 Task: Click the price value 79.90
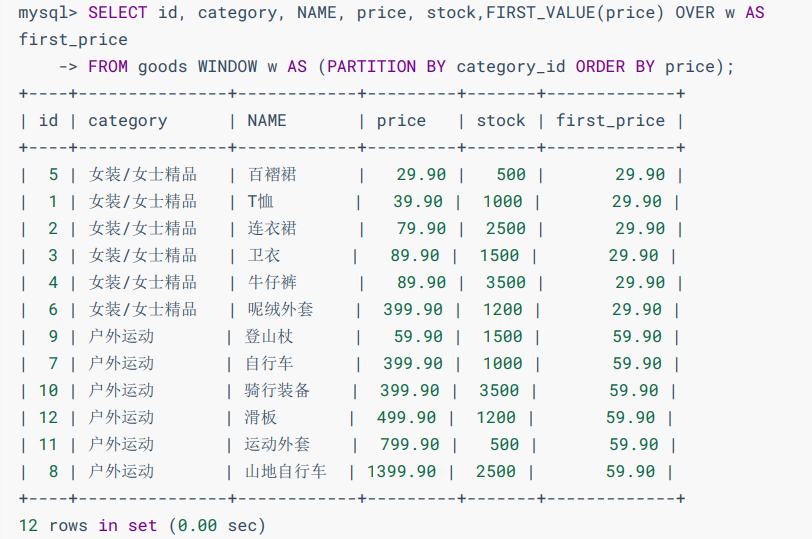point(421,228)
